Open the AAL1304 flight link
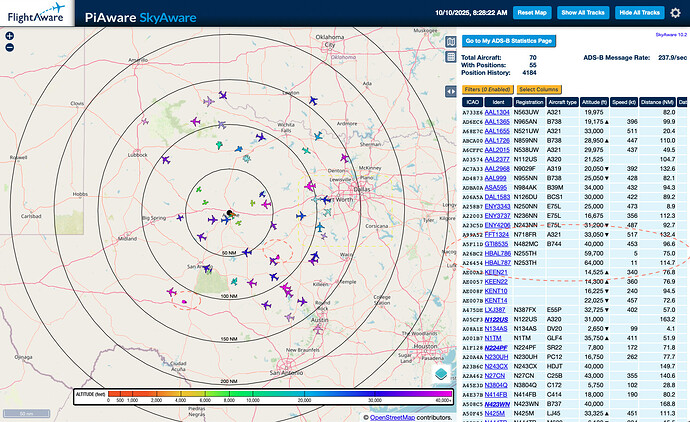This screenshot has height=422, width=690. click(x=497, y=113)
